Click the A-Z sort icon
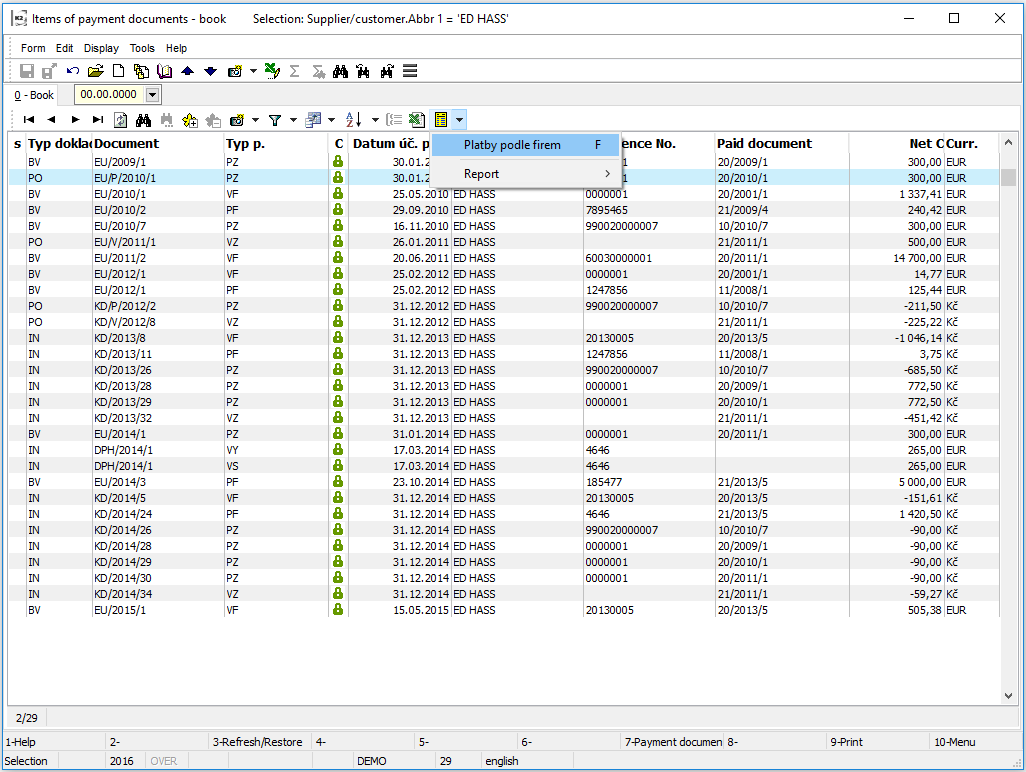The width and height of the screenshot is (1026, 772). 353,120
